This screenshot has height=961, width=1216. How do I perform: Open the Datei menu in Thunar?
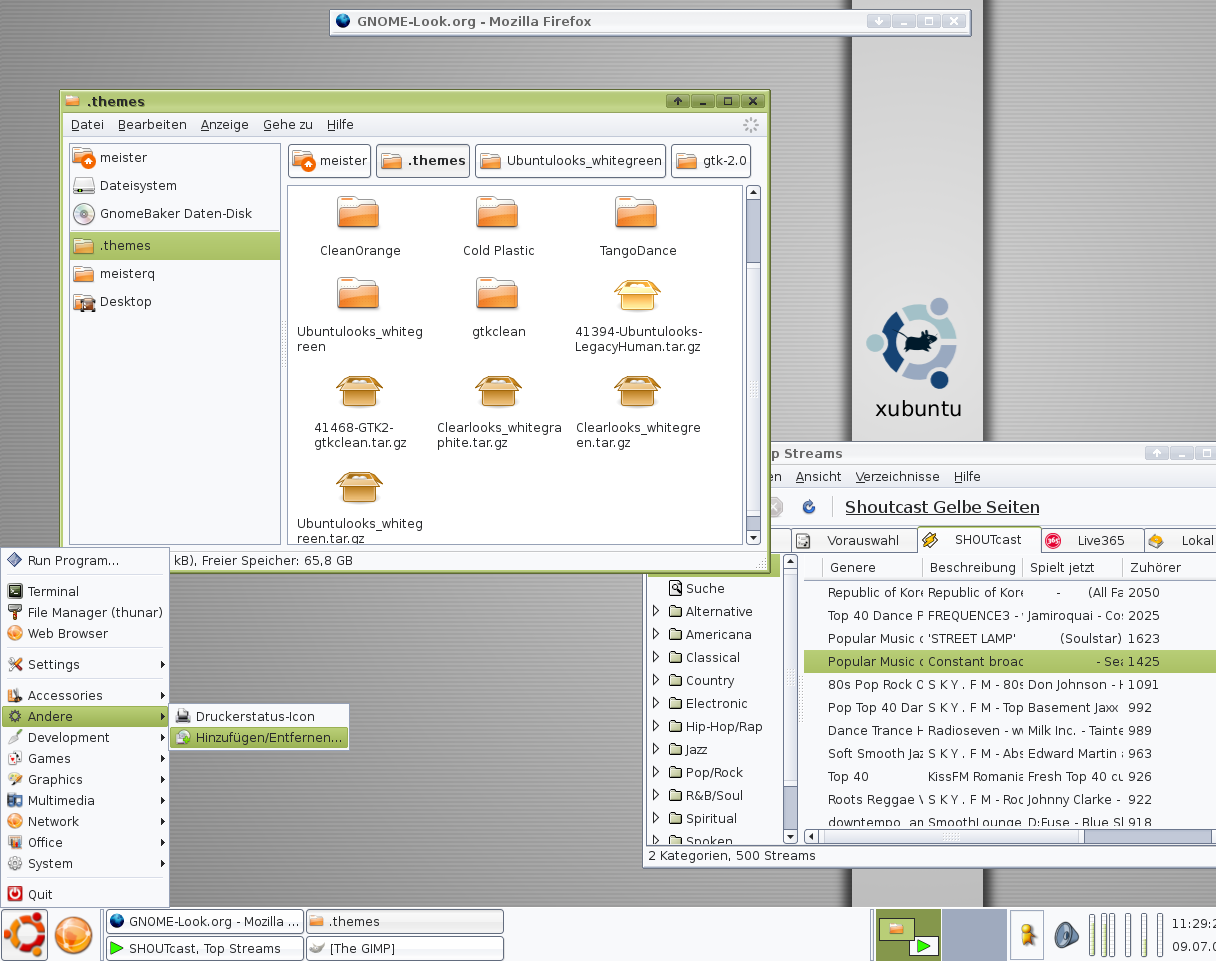87,125
